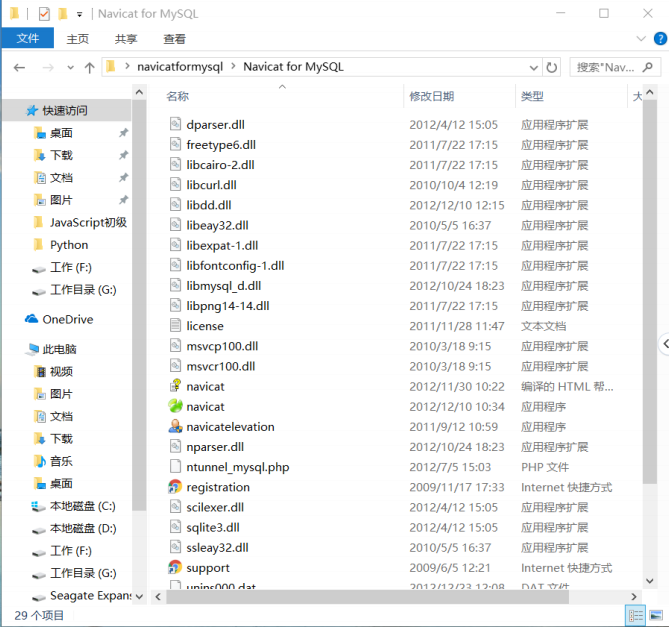Click the navigation pane scrollbar down arrow
The image size is (669, 627).
pos(139,596)
